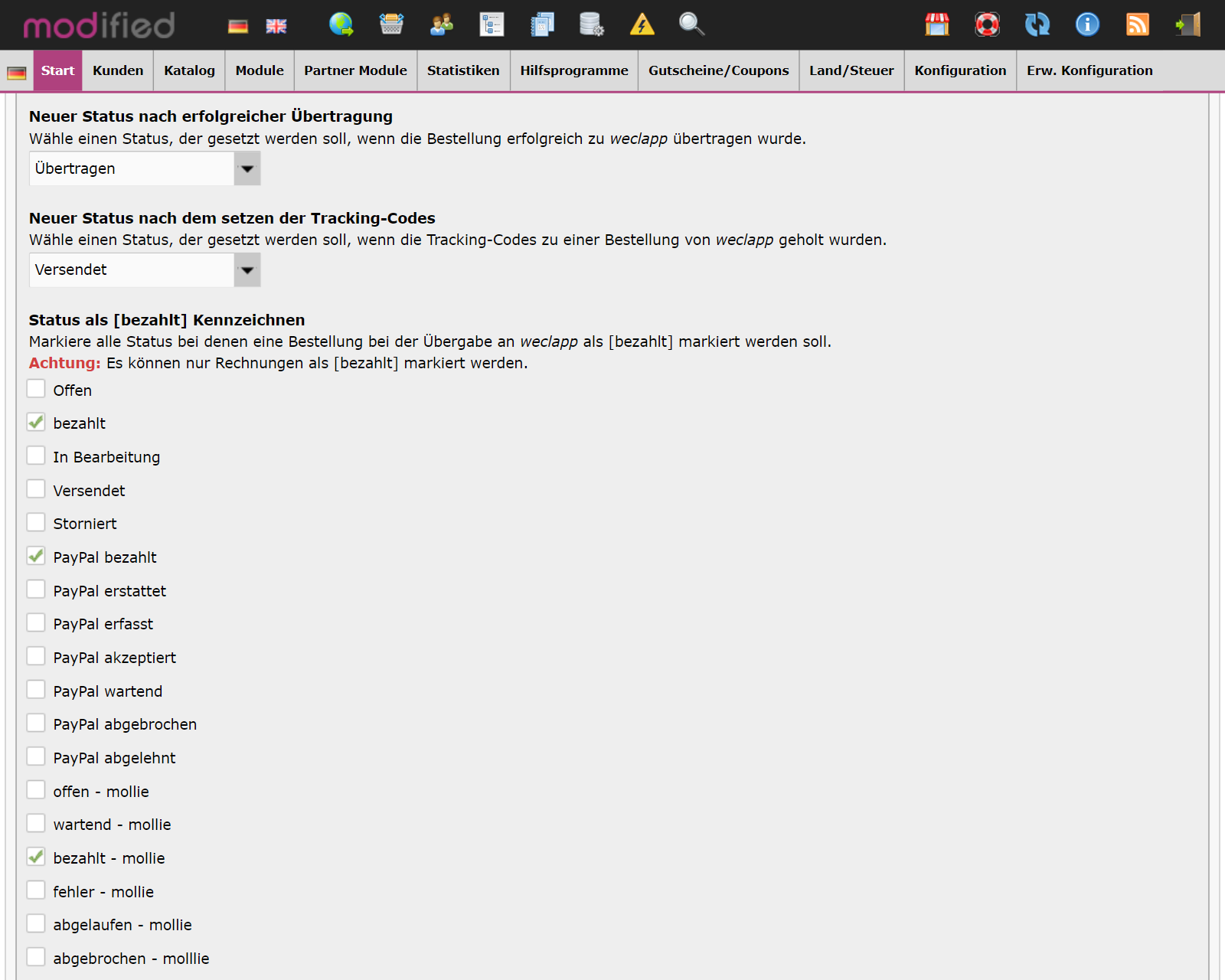Click the yellow cache warning icon

[643, 24]
